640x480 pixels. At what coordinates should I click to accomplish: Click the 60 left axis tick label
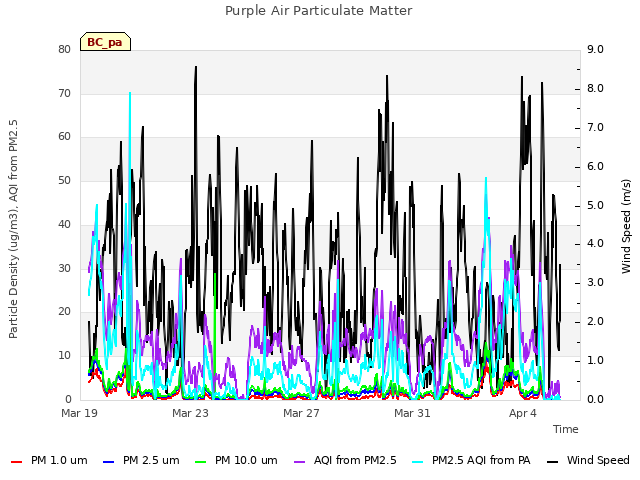coord(65,137)
